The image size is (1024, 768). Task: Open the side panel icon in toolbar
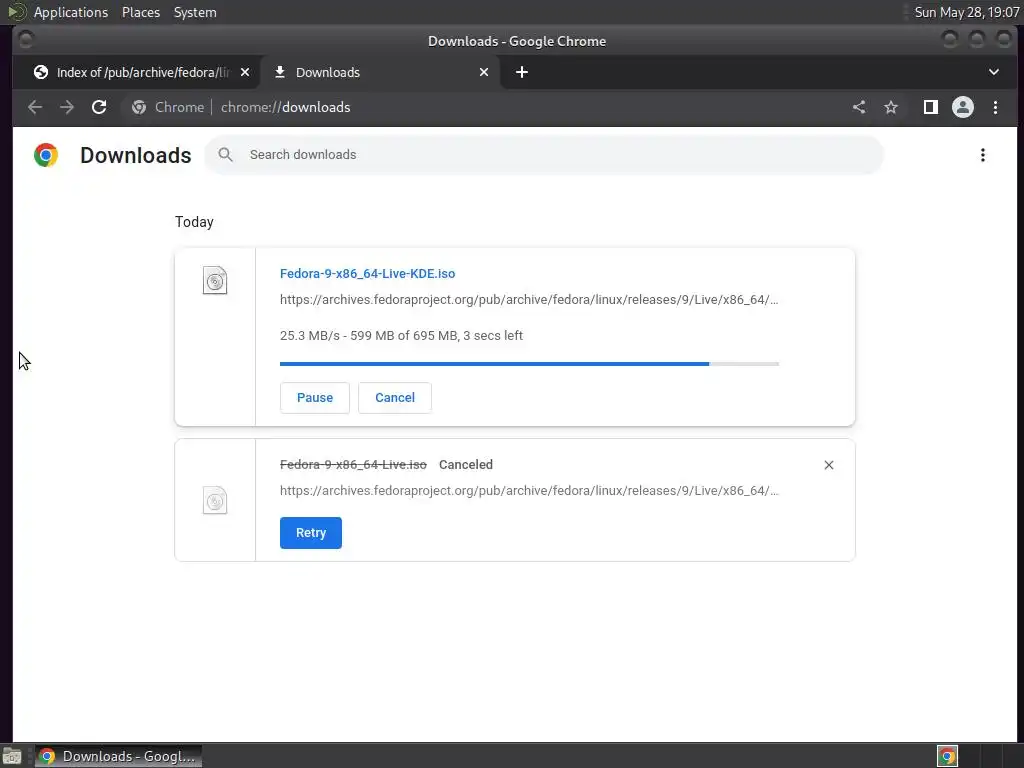[x=931, y=107]
